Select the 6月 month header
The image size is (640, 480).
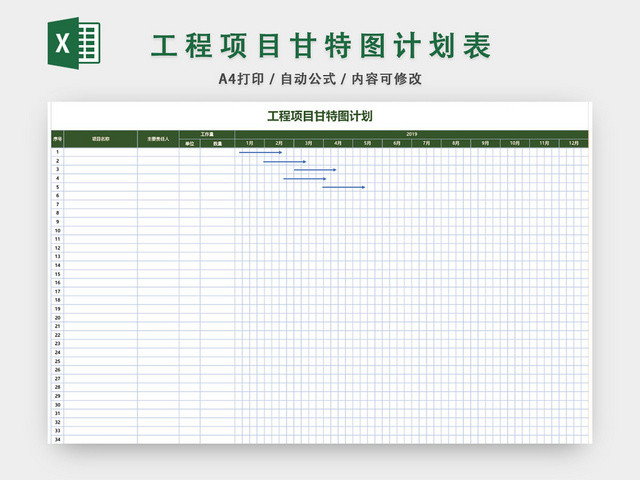coord(397,143)
